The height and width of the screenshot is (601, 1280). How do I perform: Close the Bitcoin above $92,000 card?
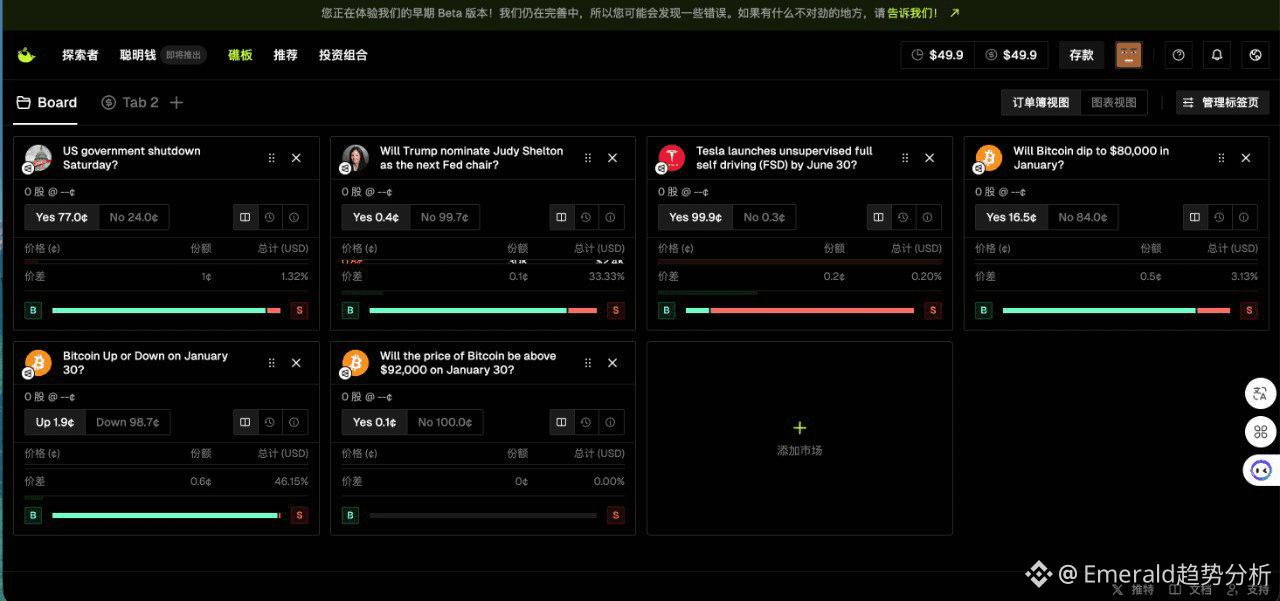(613, 363)
